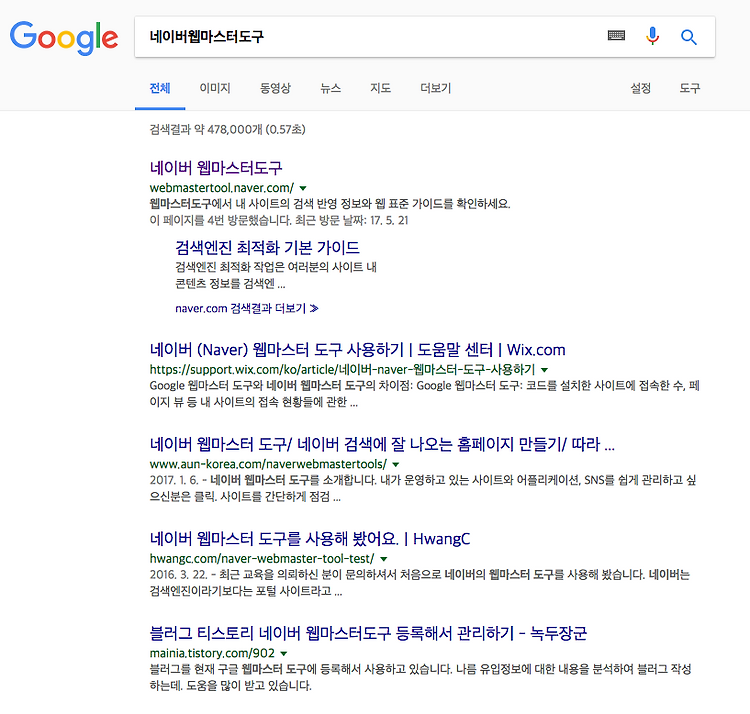Expand dropdown arrow next to support.wix.com URL
Image resolution: width=750 pixels, height=714 pixels.
pyautogui.click(x=544, y=370)
